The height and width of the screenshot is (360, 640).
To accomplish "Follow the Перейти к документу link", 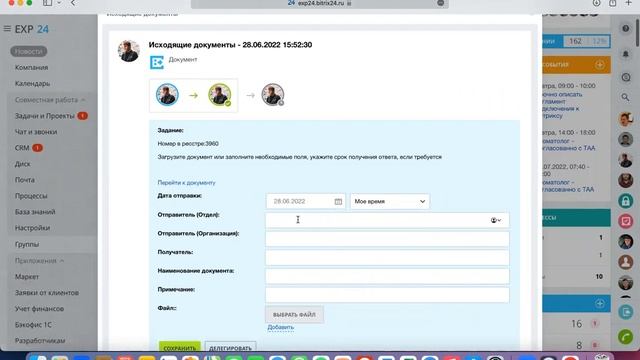I will pyautogui.click(x=187, y=182).
